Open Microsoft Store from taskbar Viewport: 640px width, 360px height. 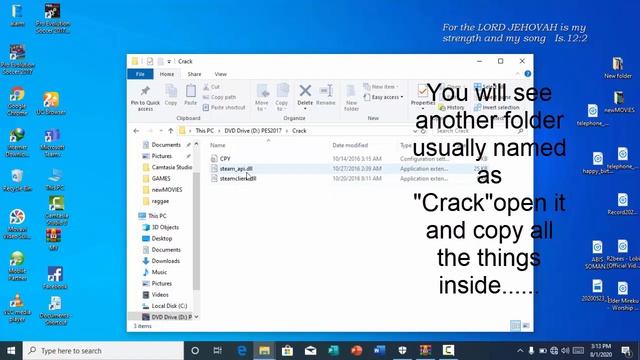[287, 351]
